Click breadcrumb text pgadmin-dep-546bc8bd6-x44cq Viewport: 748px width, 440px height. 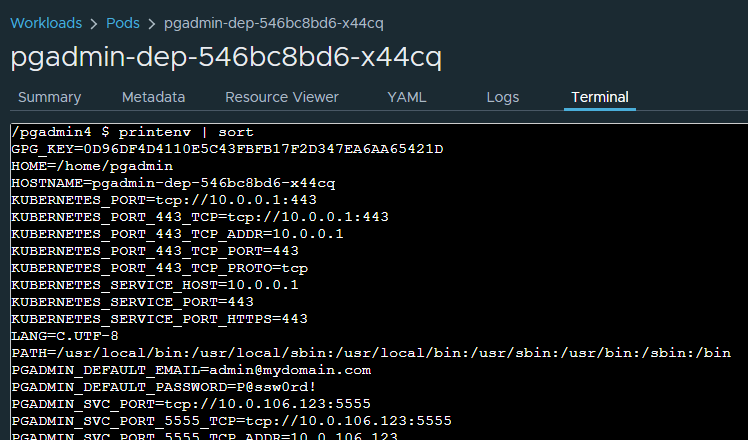274,23
